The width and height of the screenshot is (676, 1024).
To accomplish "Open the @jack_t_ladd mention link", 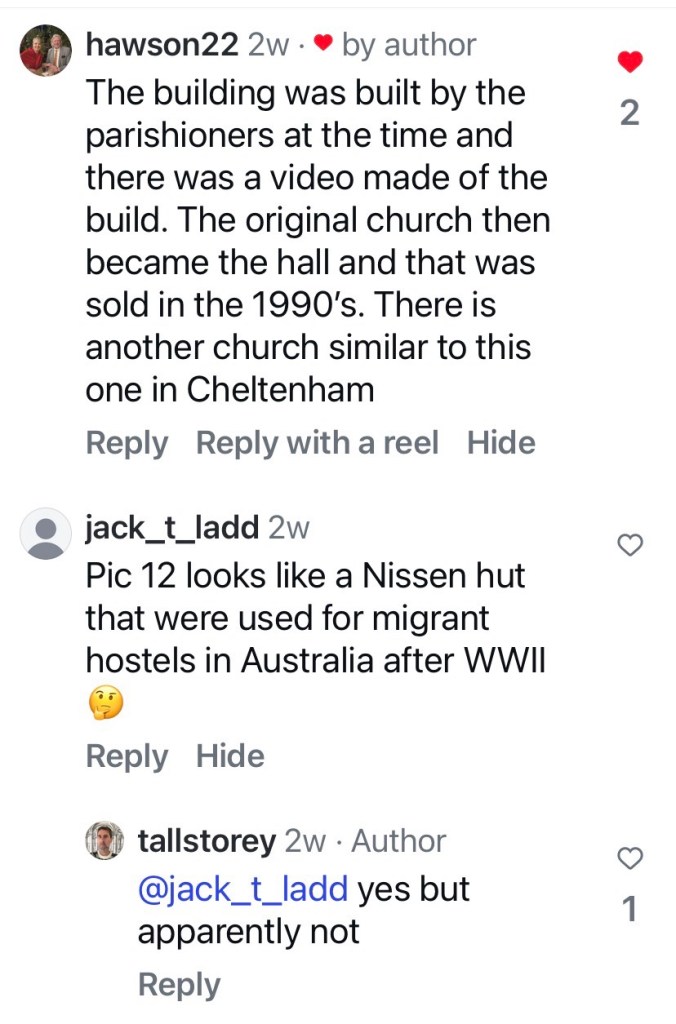I will [x=243, y=888].
